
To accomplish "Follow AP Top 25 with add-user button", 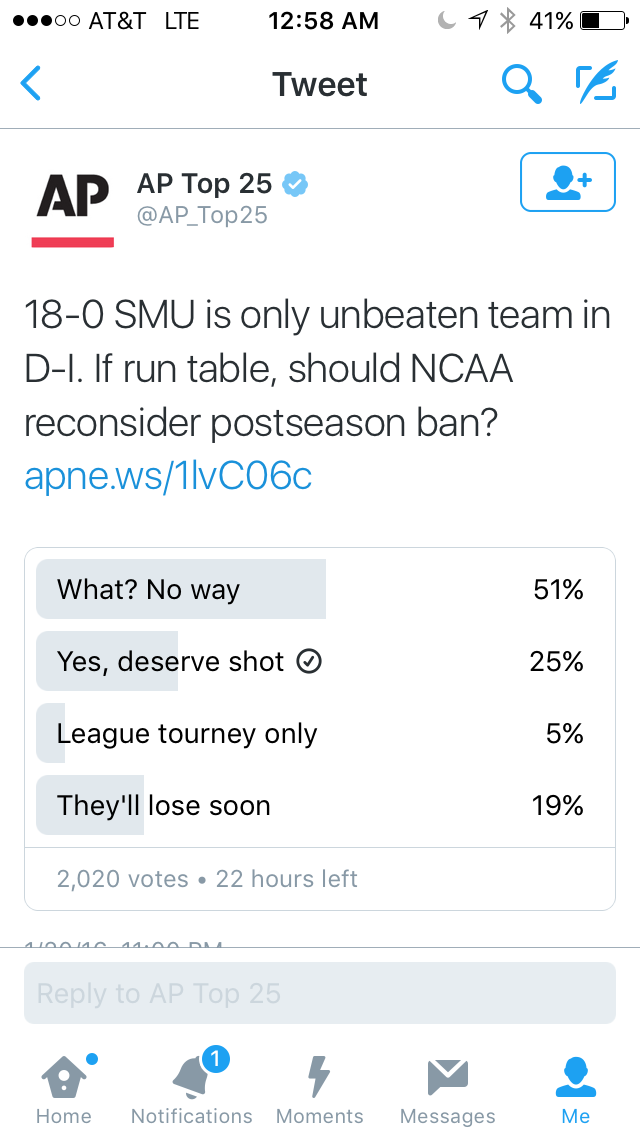I will 568,182.
